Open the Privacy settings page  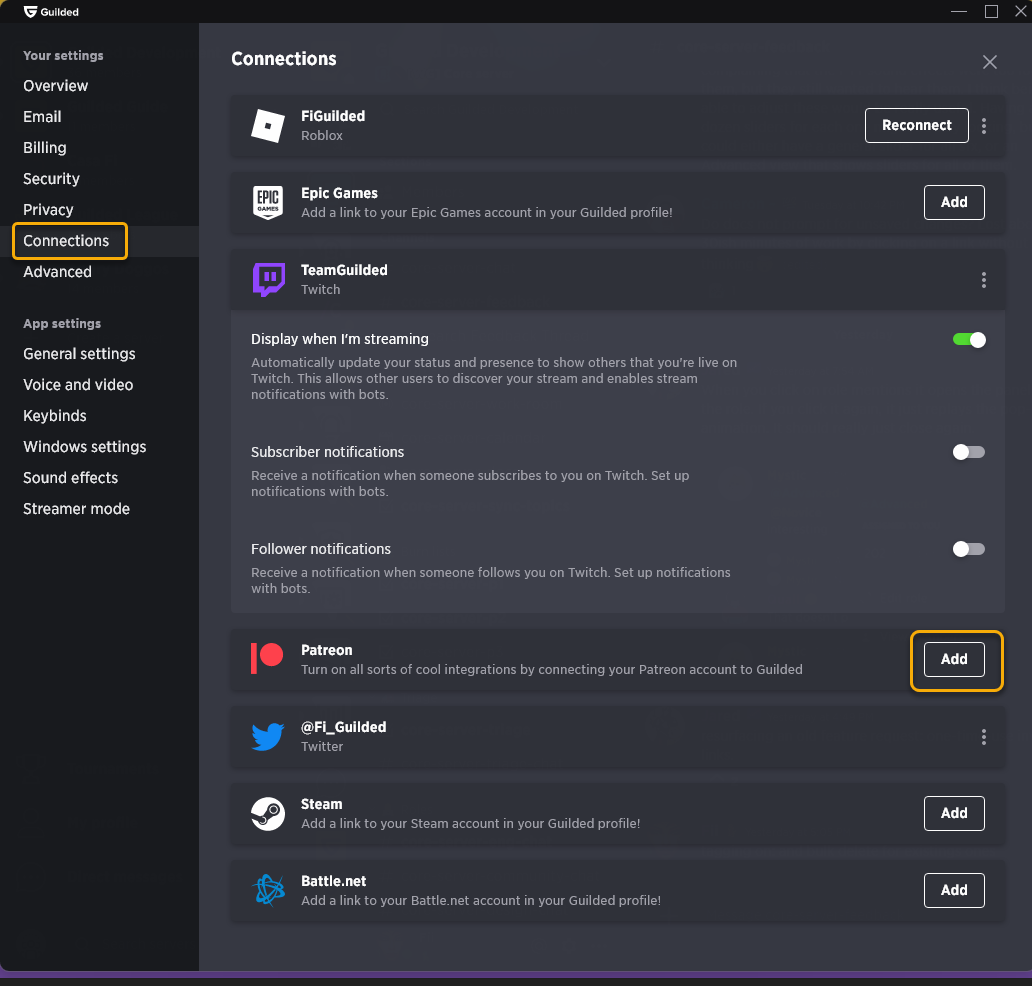coord(48,209)
